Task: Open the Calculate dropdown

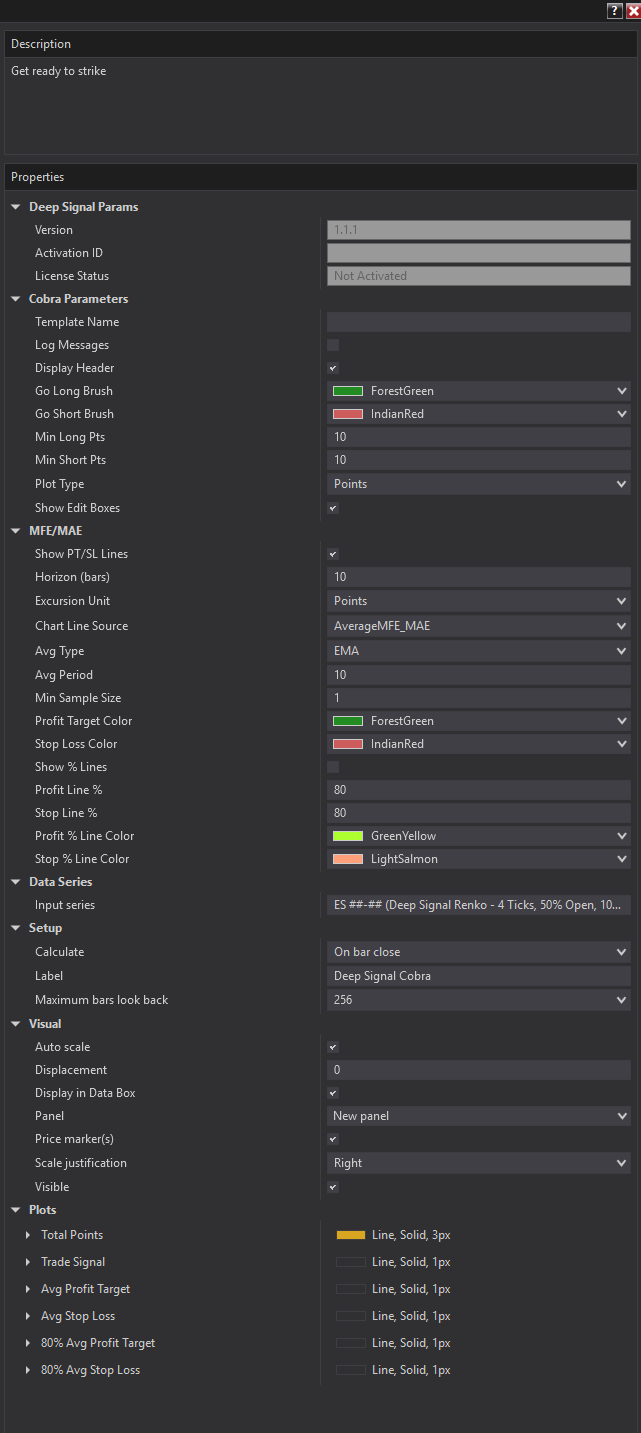Action: pos(478,952)
